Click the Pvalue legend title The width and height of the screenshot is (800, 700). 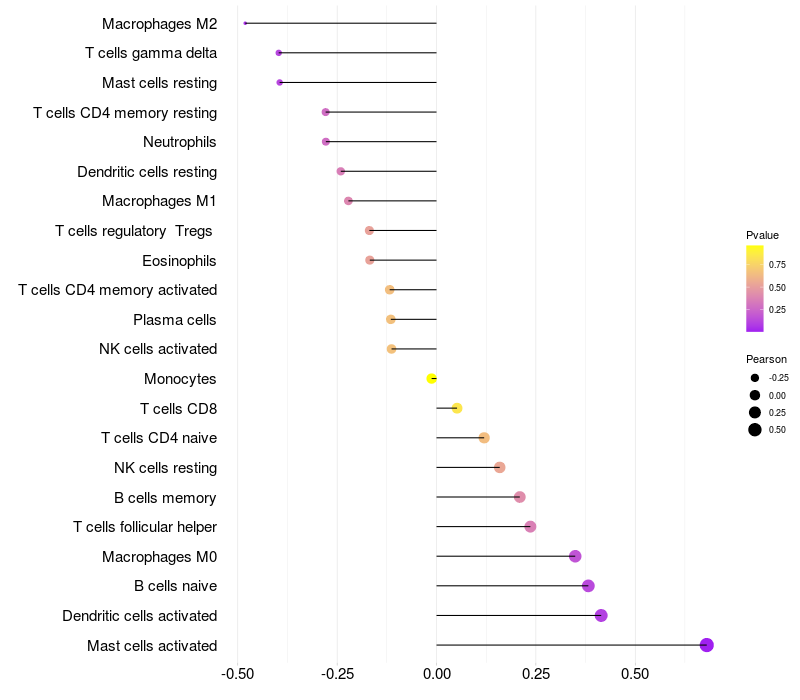[x=762, y=235]
